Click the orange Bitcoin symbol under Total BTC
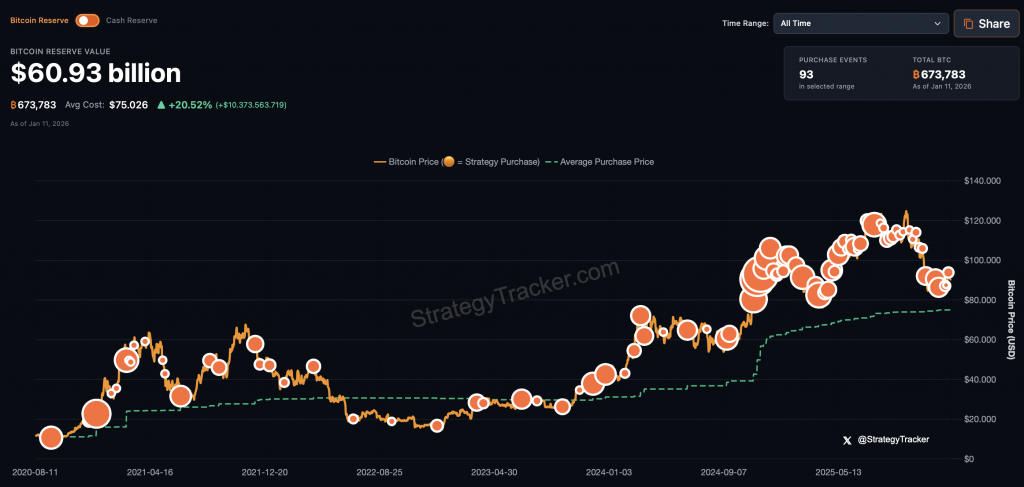 [x=917, y=74]
